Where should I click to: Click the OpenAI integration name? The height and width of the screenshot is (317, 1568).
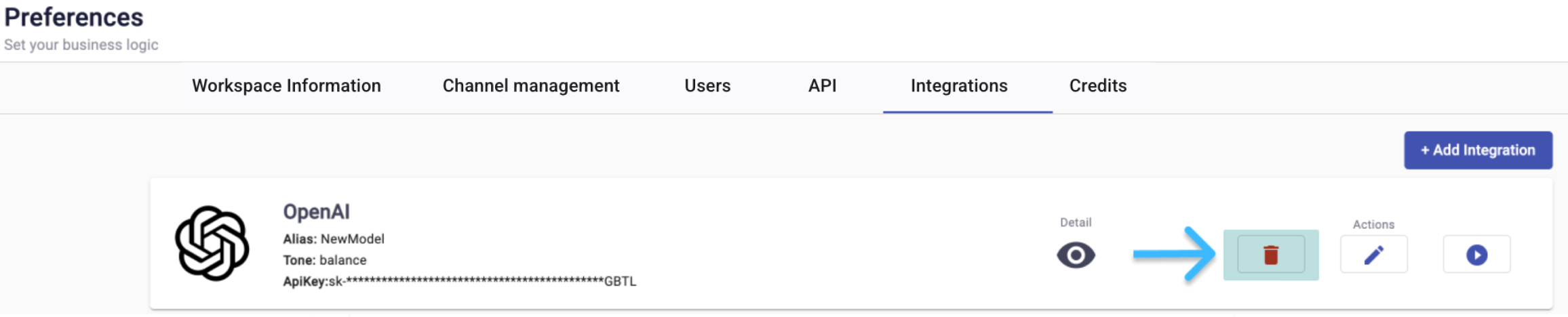point(316,212)
